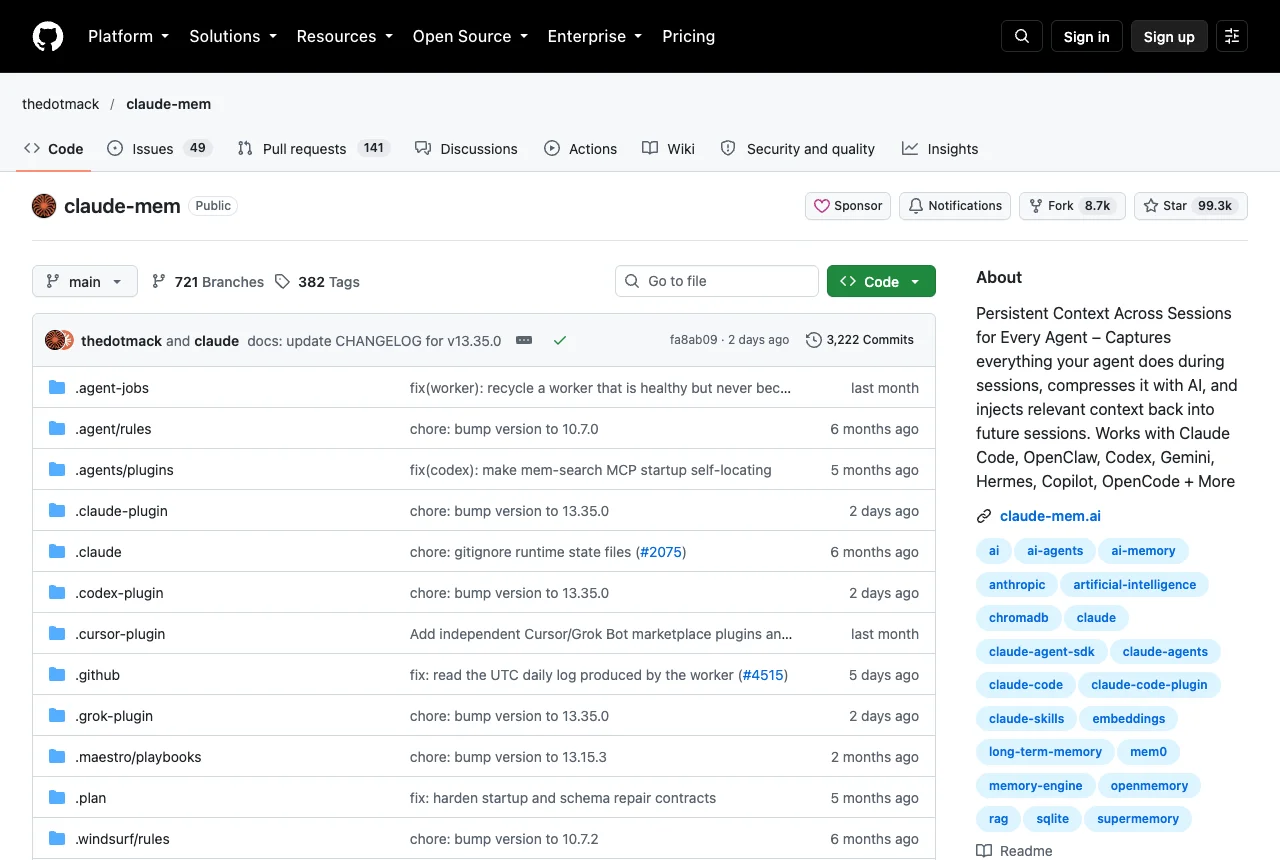Open the appearance settings icon beside Sign up
The height and width of the screenshot is (860, 1280).
[x=1232, y=36]
